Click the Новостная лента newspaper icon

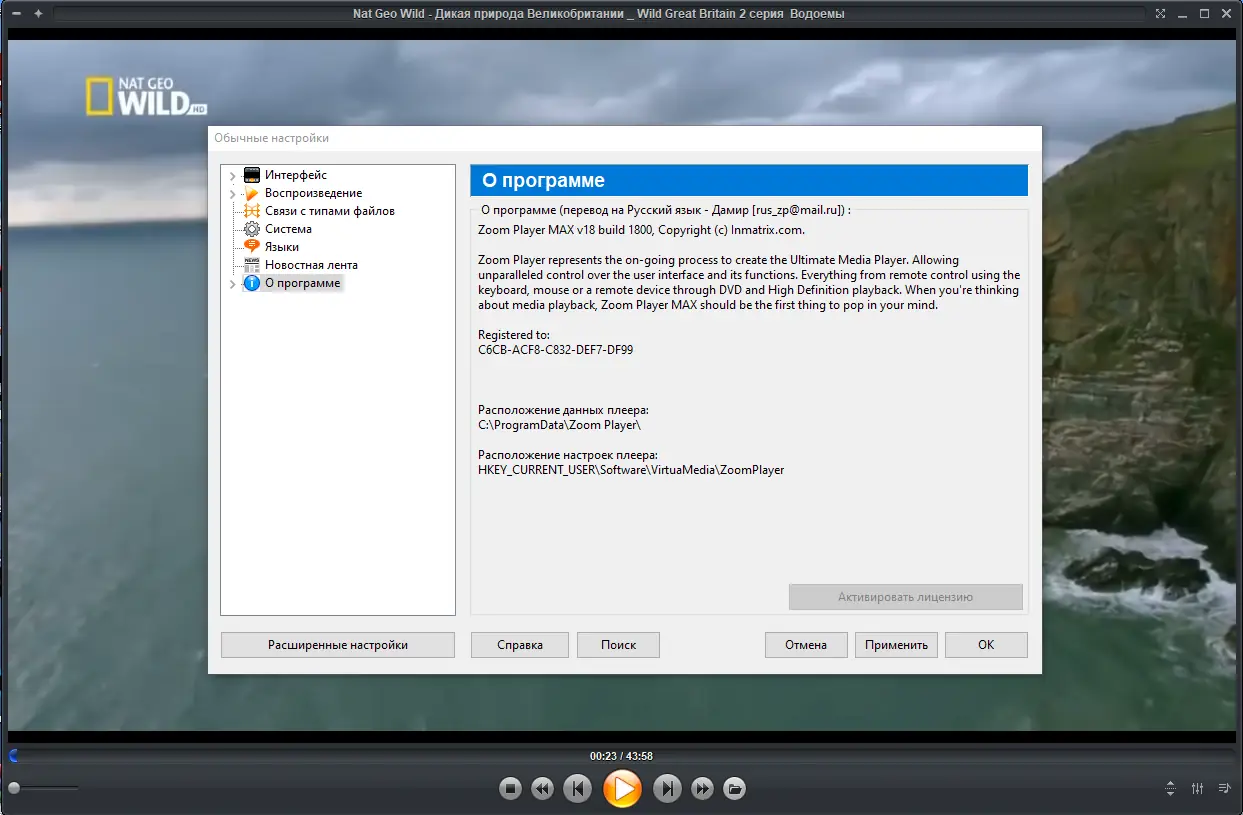tap(252, 265)
